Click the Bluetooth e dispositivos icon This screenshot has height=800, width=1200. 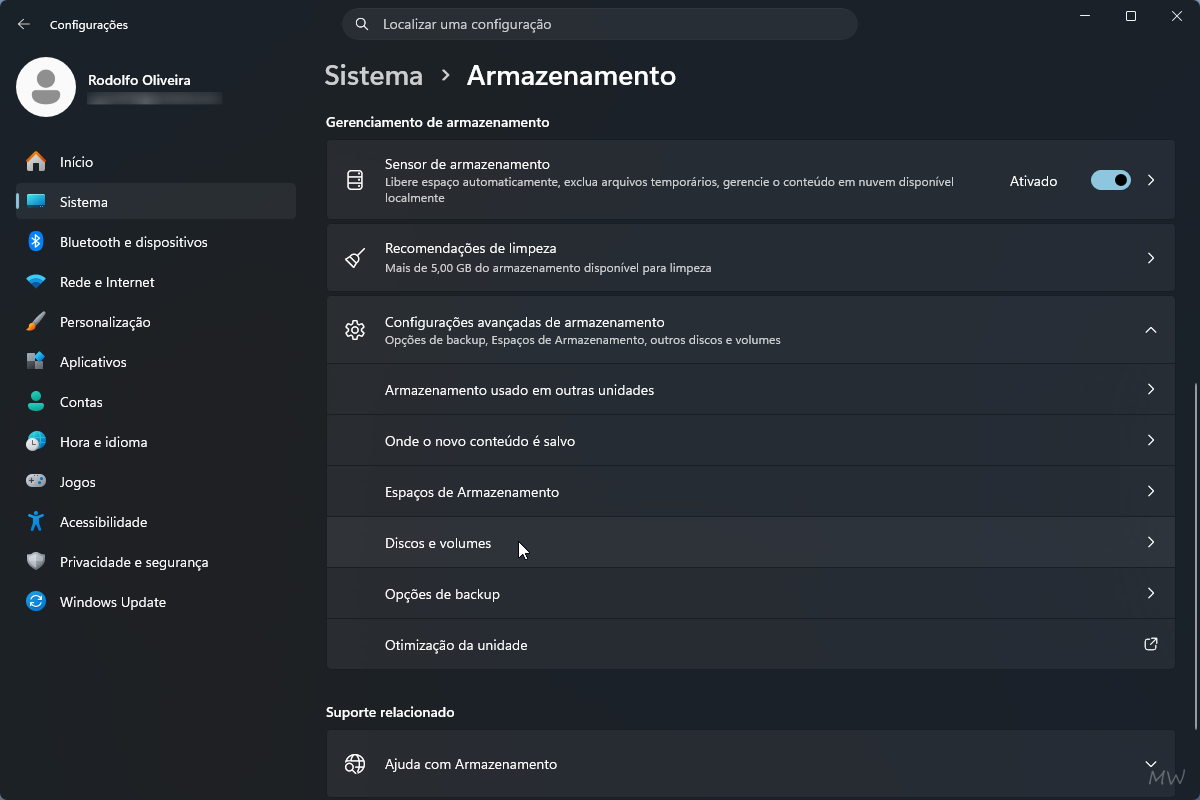36,242
